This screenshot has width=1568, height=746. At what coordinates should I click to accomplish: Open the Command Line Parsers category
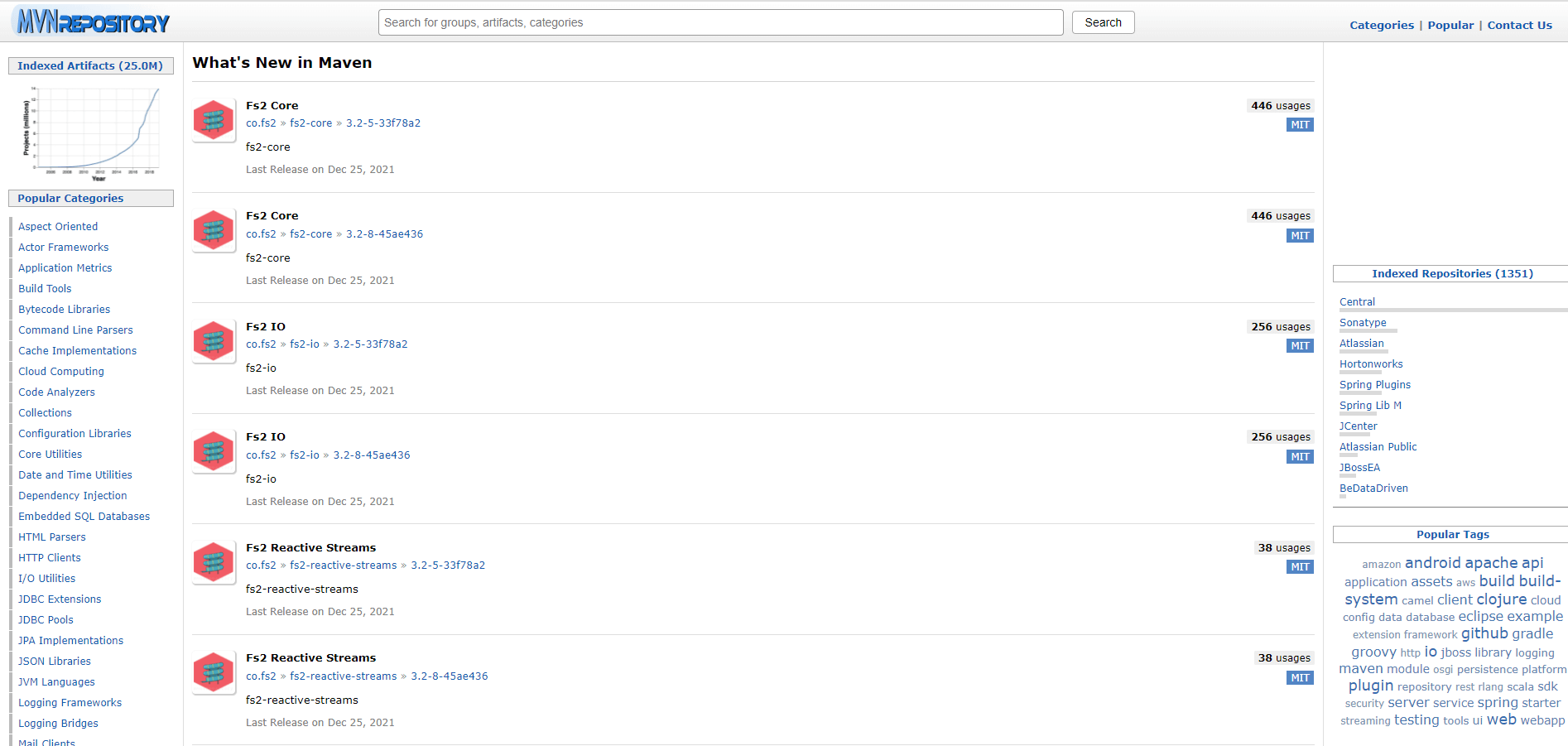point(75,330)
